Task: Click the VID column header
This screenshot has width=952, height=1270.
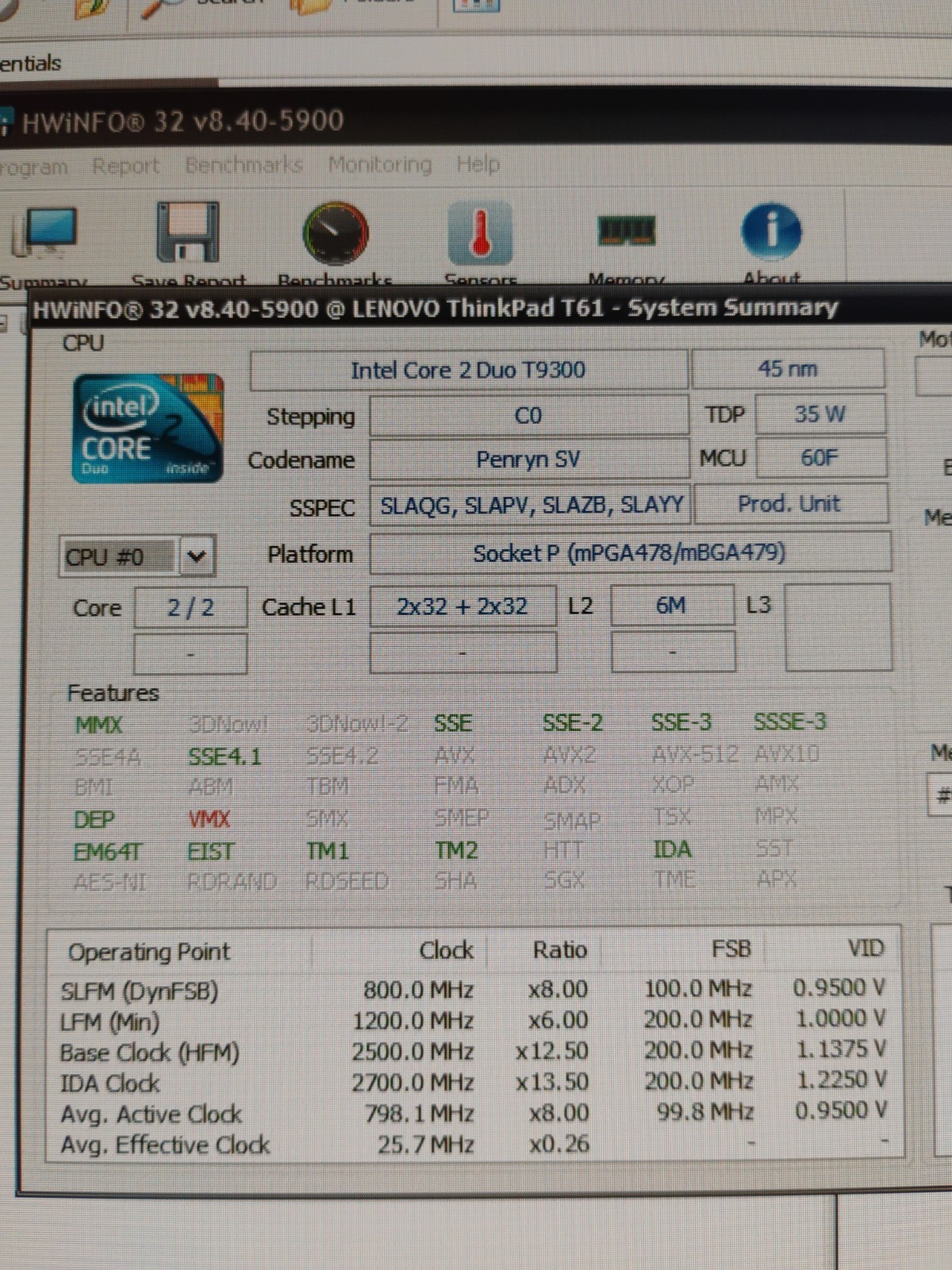Action: tap(866, 948)
